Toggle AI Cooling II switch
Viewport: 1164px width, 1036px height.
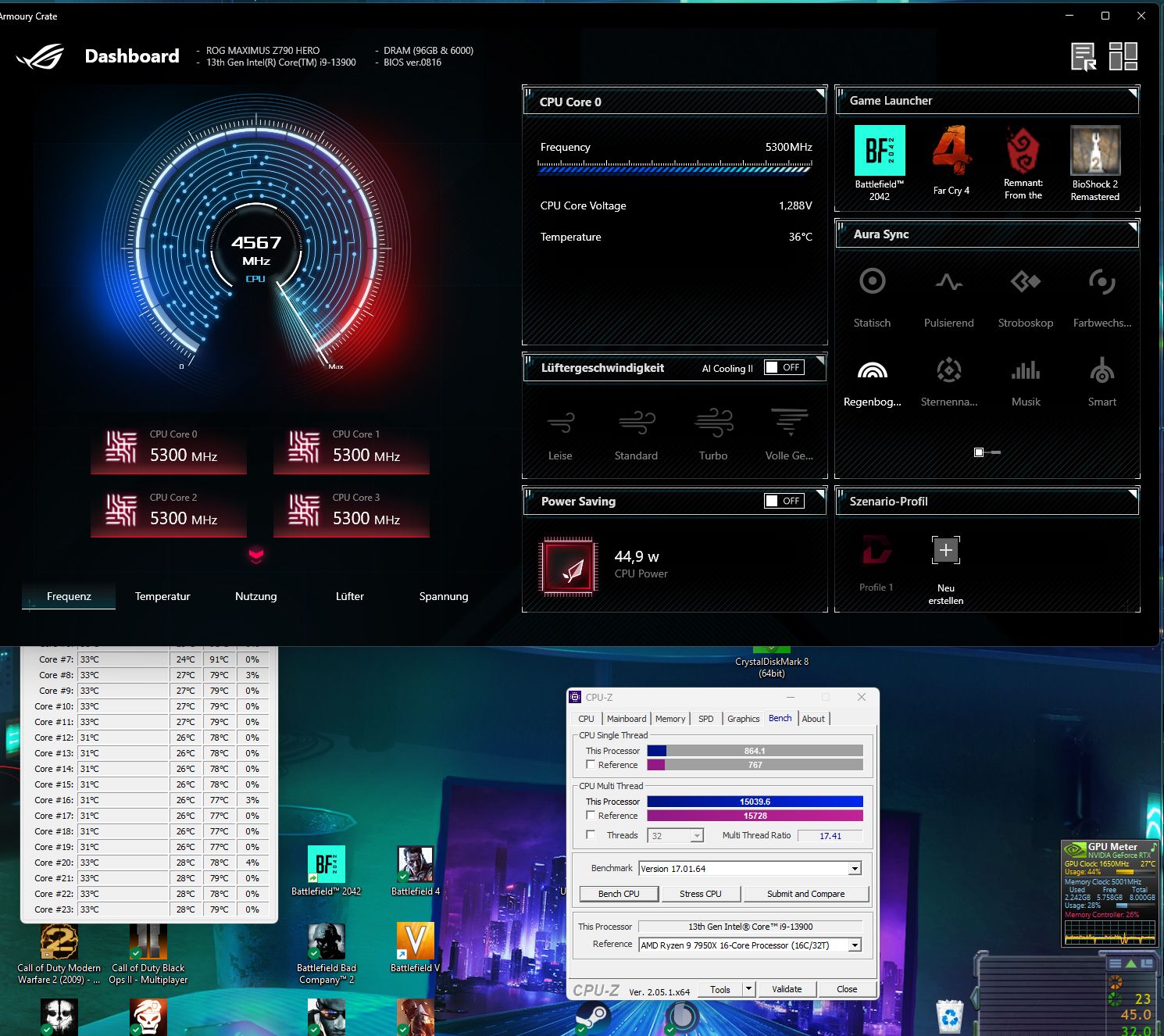click(x=784, y=368)
